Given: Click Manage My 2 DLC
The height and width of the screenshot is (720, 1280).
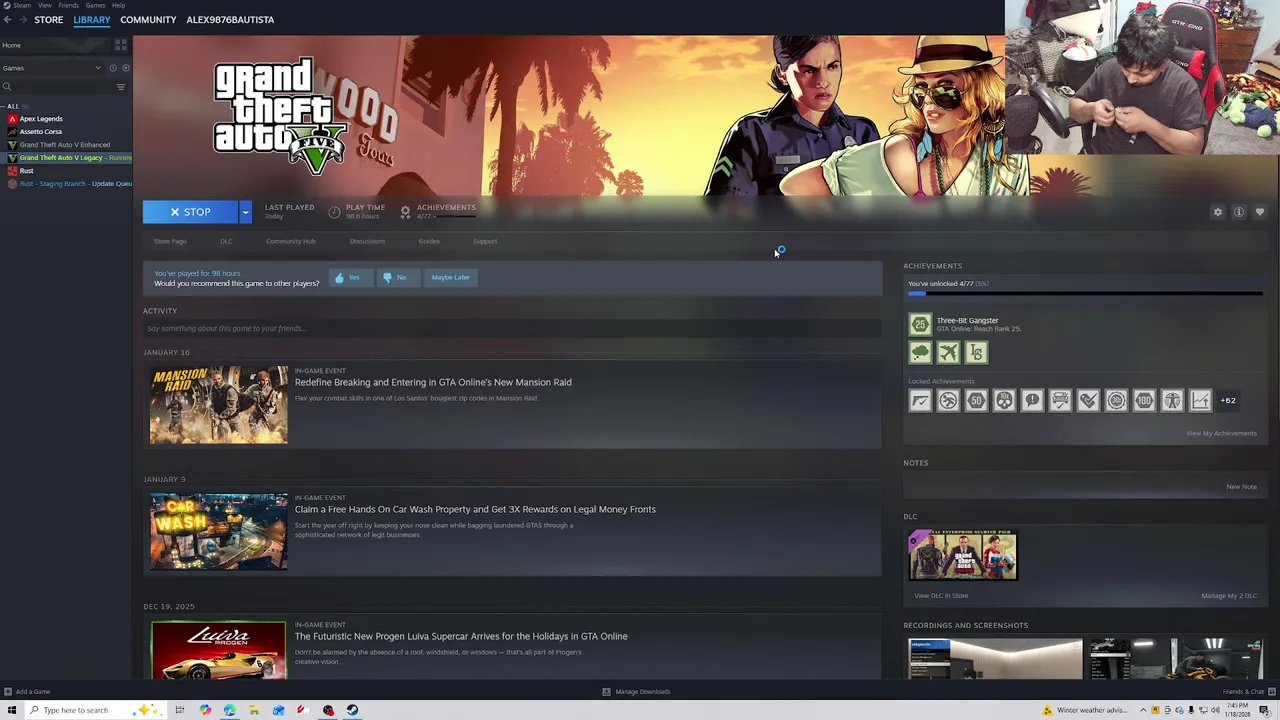Looking at the screenshot, I should (1229, 596).
